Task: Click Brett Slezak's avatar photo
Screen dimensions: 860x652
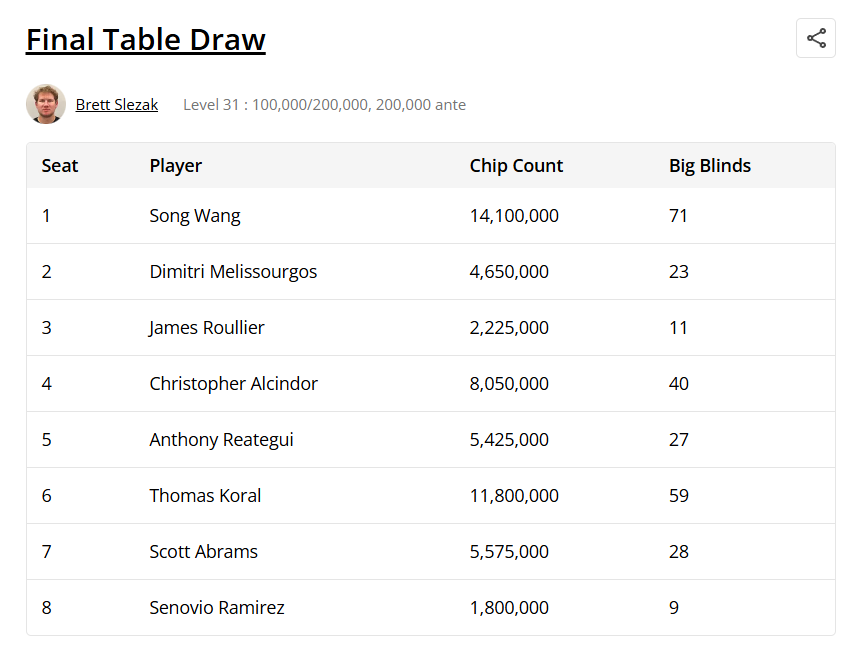Action: (46, 104)
